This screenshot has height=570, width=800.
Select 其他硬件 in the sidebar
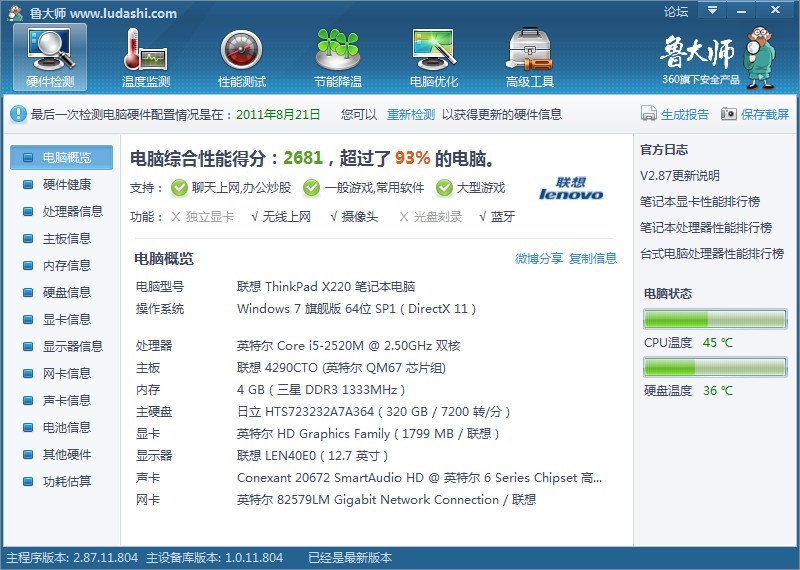[x=61, y=455]
